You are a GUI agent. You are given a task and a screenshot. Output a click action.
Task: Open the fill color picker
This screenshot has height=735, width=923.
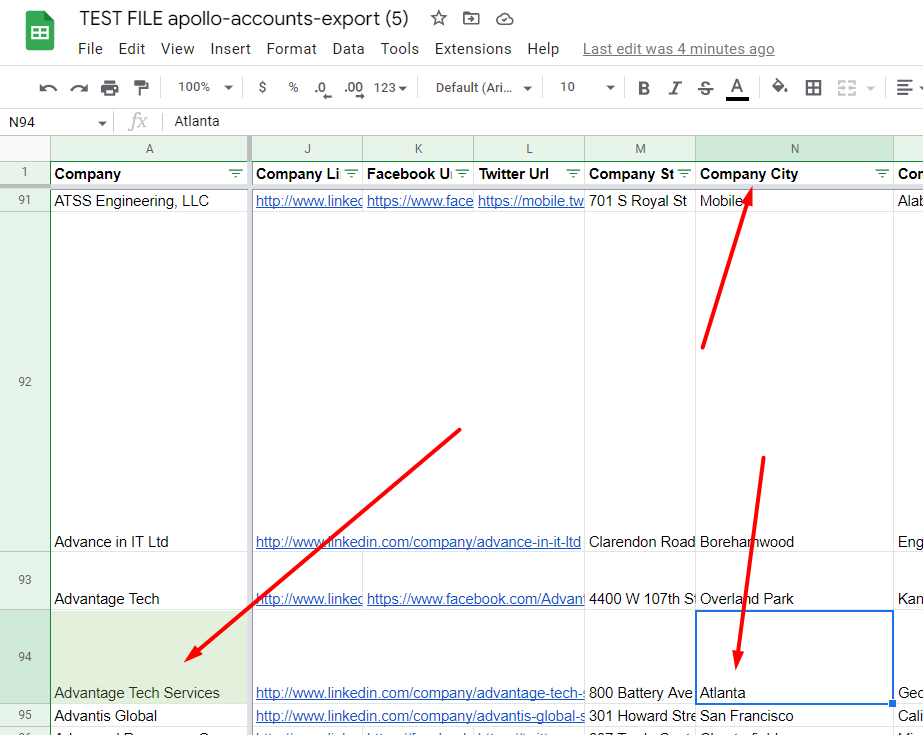coord(780,87)
